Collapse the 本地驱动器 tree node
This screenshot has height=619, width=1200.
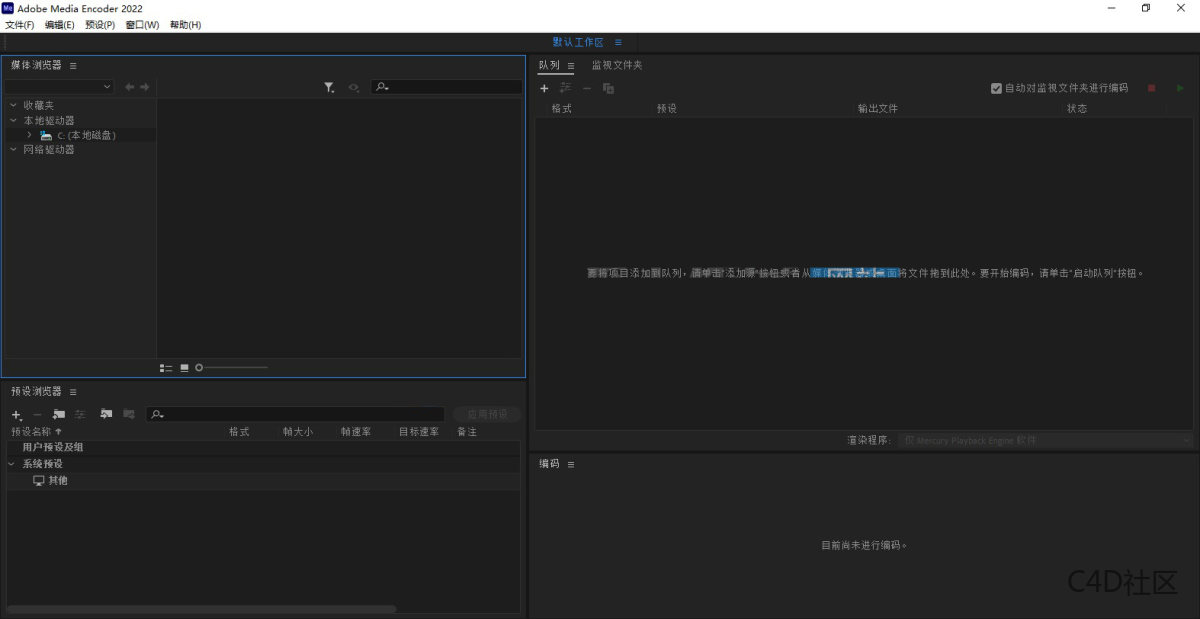(13, 120)
